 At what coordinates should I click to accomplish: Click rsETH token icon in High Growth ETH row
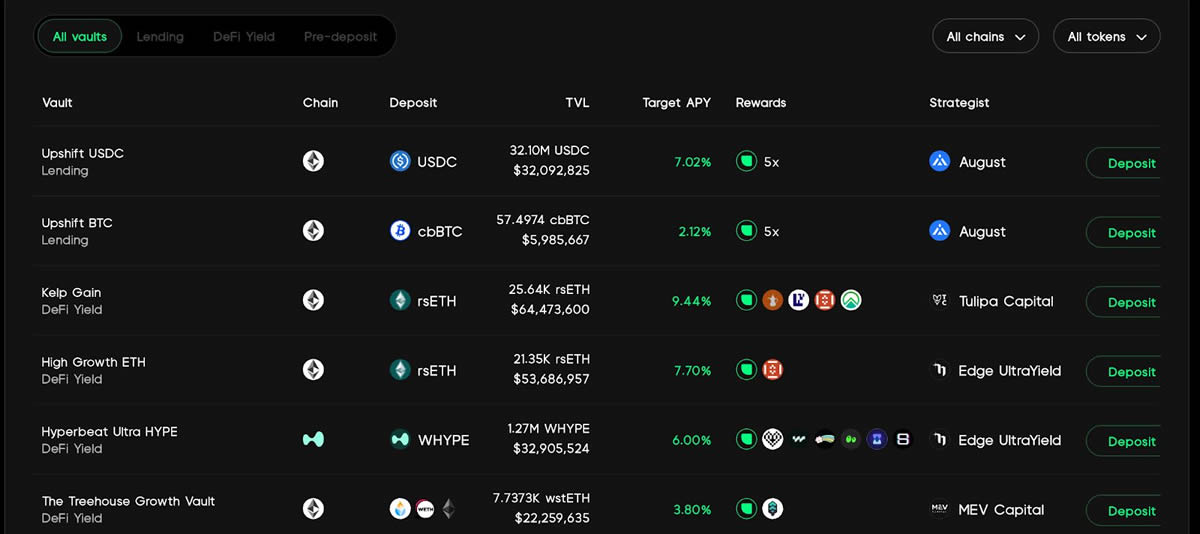point(400,370)
